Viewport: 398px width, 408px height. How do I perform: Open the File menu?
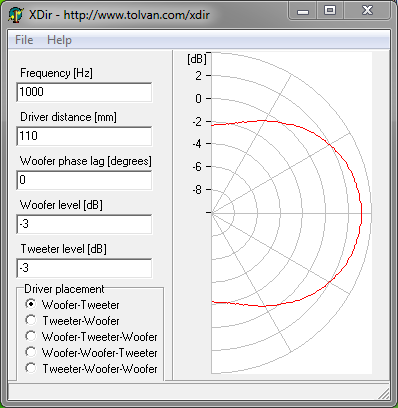coord(24,40)
